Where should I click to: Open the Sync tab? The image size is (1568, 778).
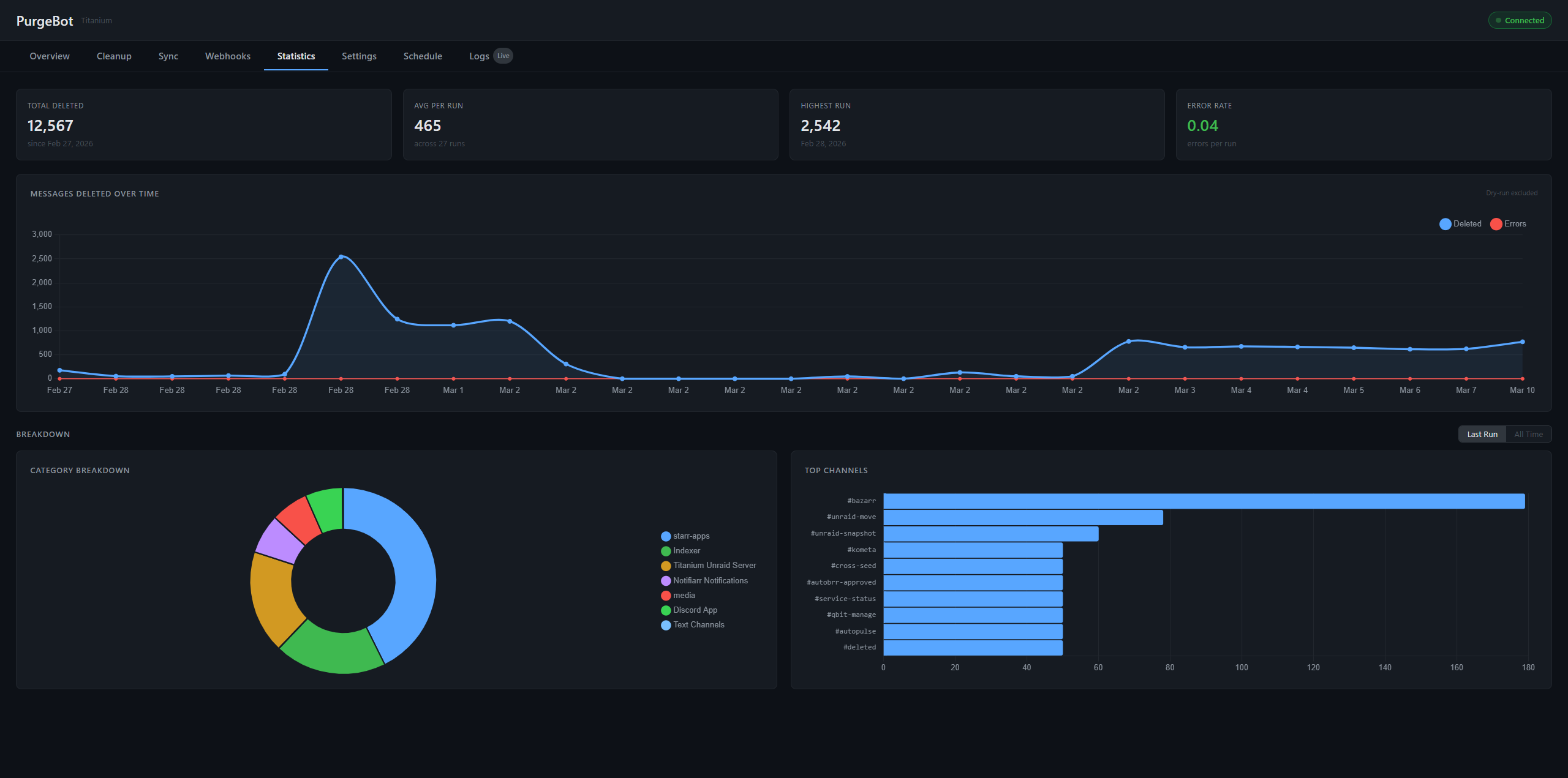[168, 56]
